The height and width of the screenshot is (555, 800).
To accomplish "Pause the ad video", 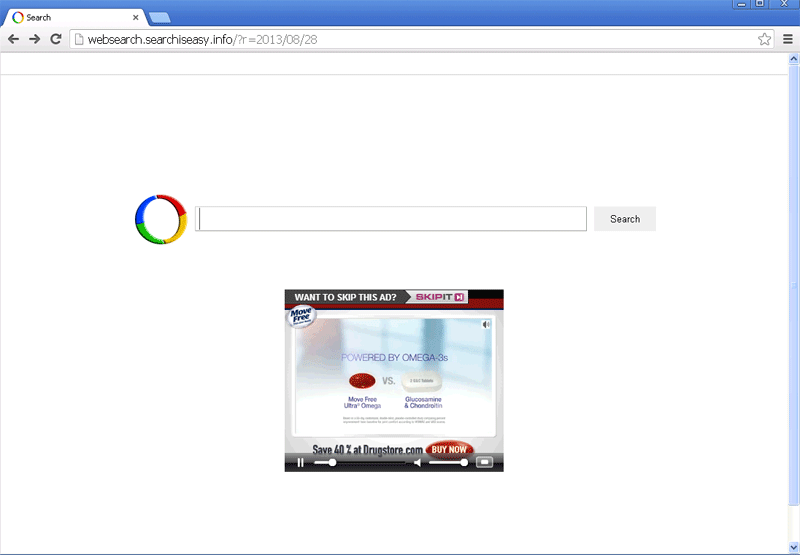I will (300, 462).
